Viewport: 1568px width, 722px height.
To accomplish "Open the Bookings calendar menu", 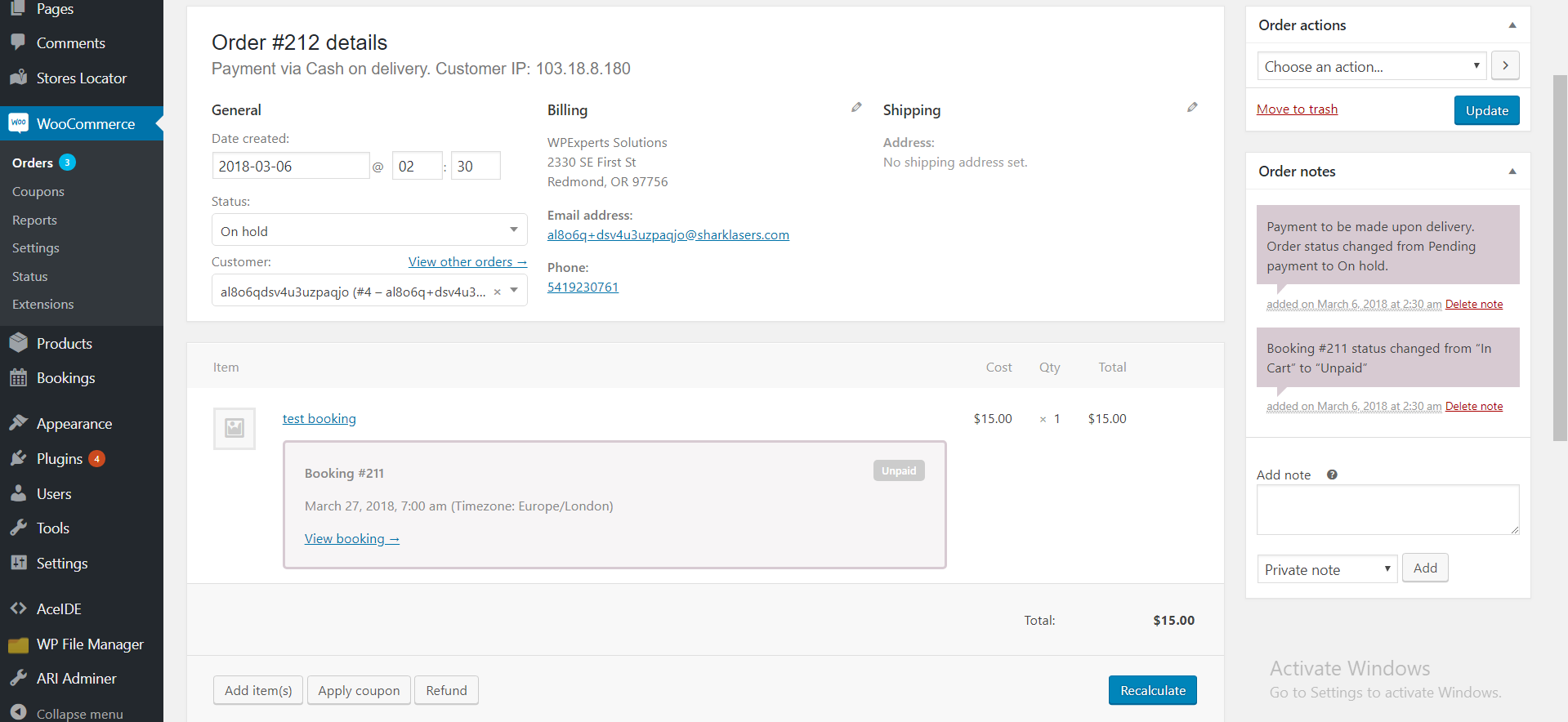I will click(x=65, y=378).
